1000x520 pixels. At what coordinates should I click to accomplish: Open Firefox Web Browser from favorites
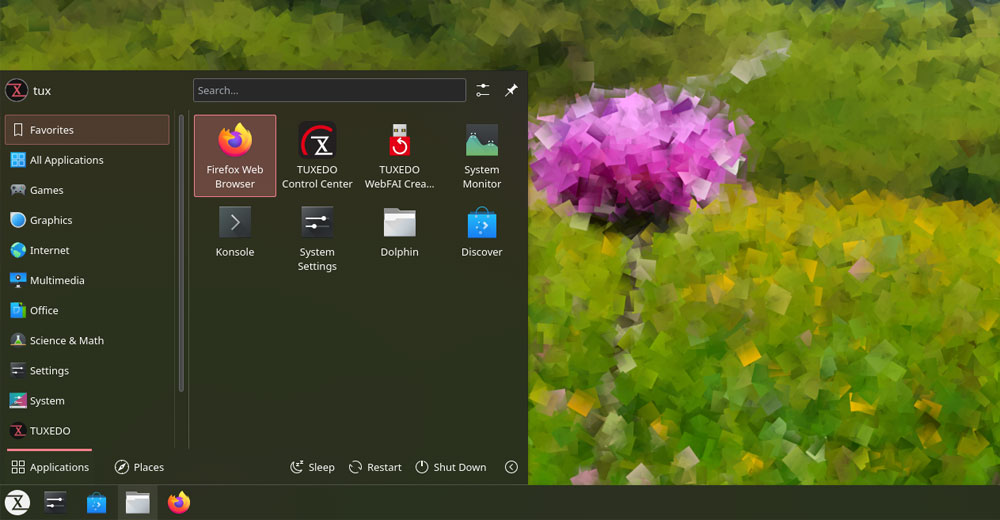[x=235, y=155]
